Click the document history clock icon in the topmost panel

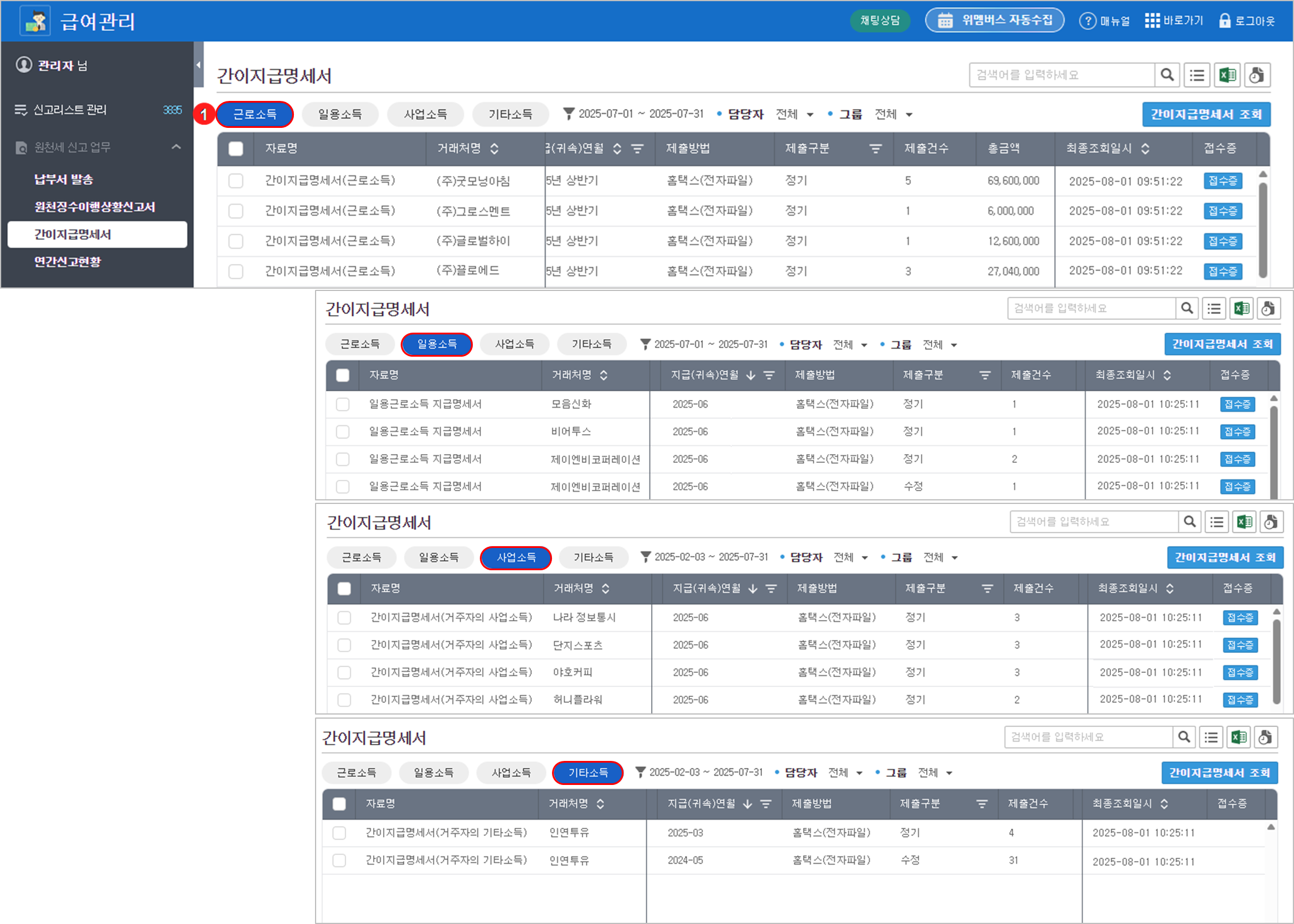pyautogui.click(x=1256, y=75)
